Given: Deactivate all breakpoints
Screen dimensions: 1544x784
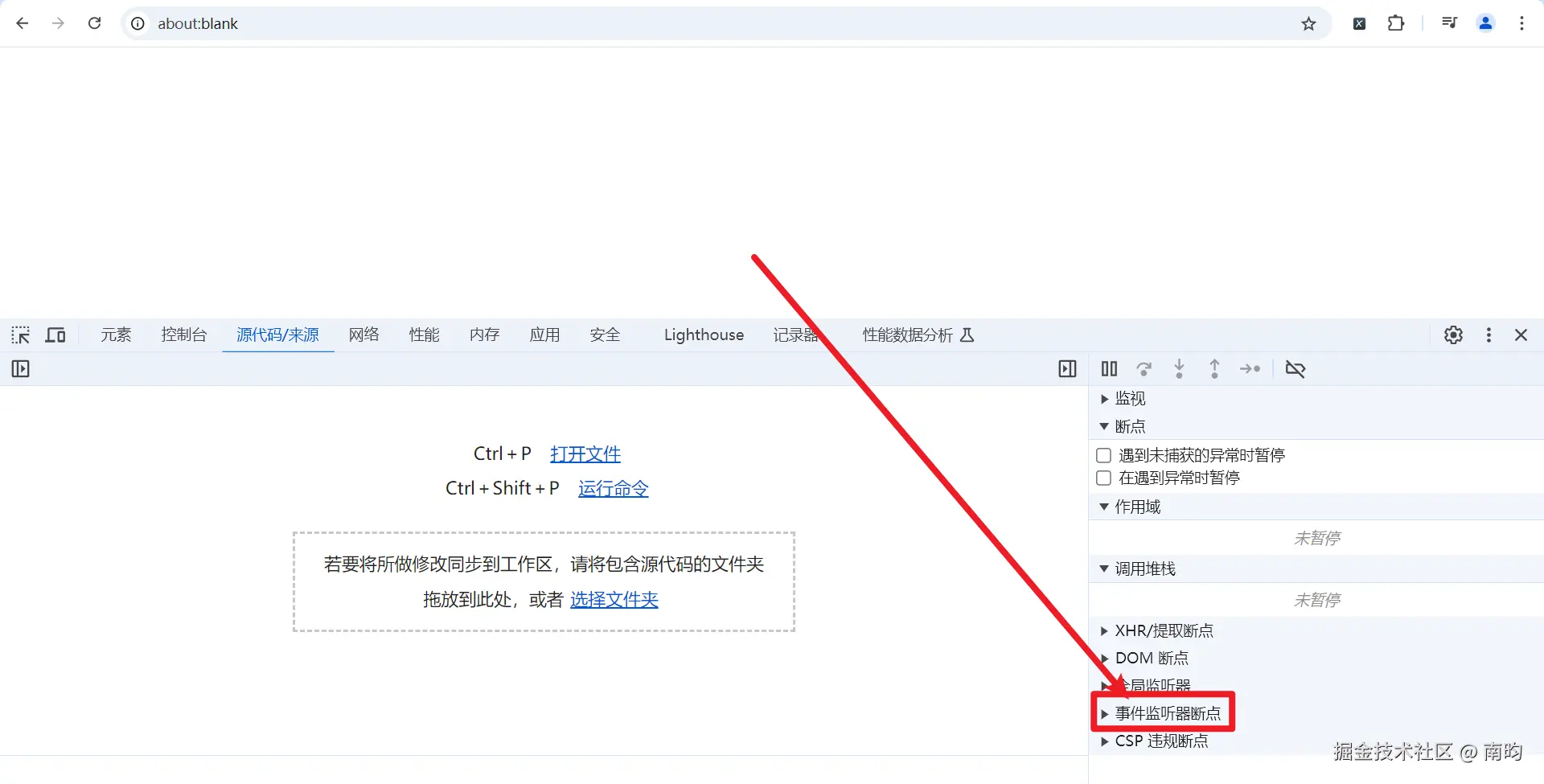Looking at the screenshot, I should [x=1296, y=368].
